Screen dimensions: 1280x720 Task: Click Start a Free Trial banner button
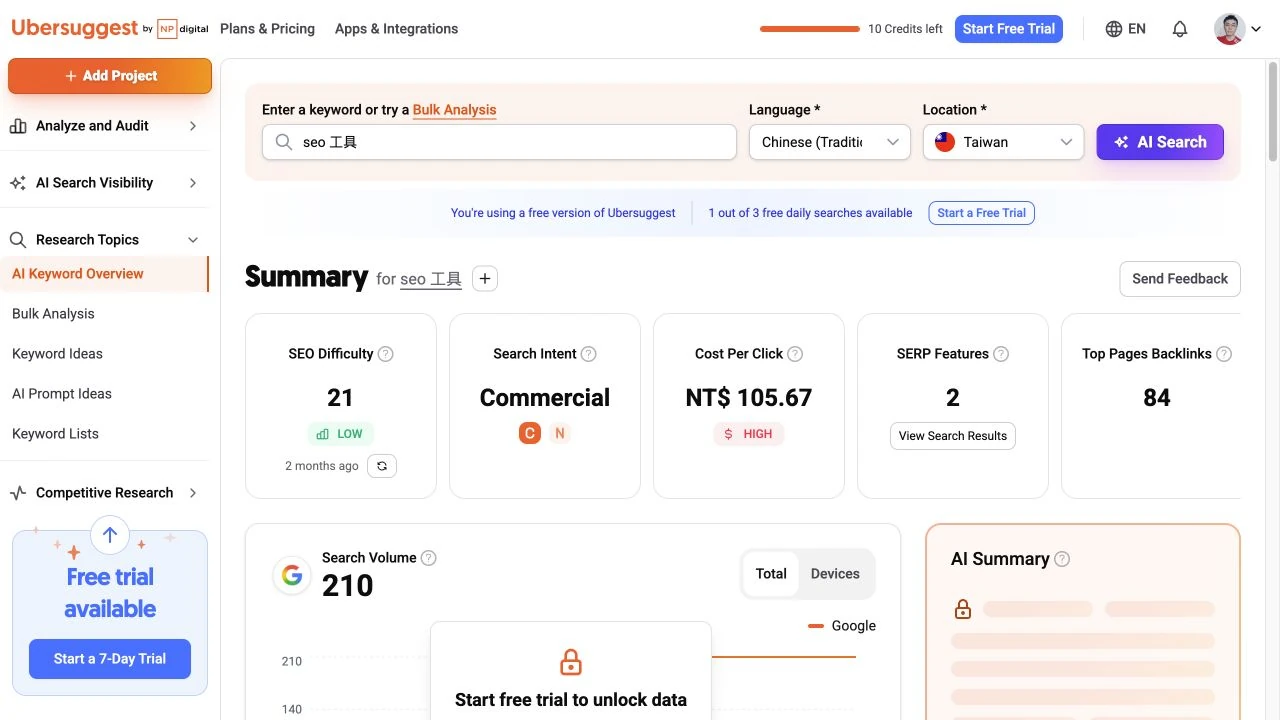click(x=981, y=213)
